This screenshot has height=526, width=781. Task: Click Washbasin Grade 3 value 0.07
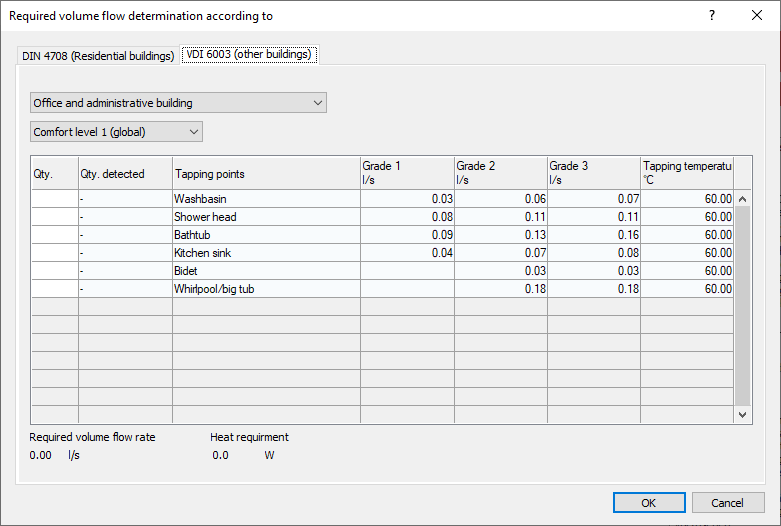594,199
